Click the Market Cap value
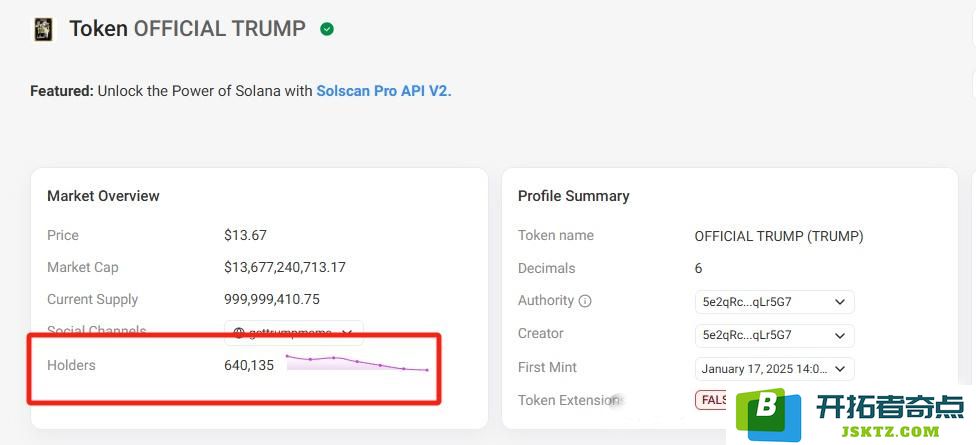This screenshot has height=445, width=976. point(285,268)
